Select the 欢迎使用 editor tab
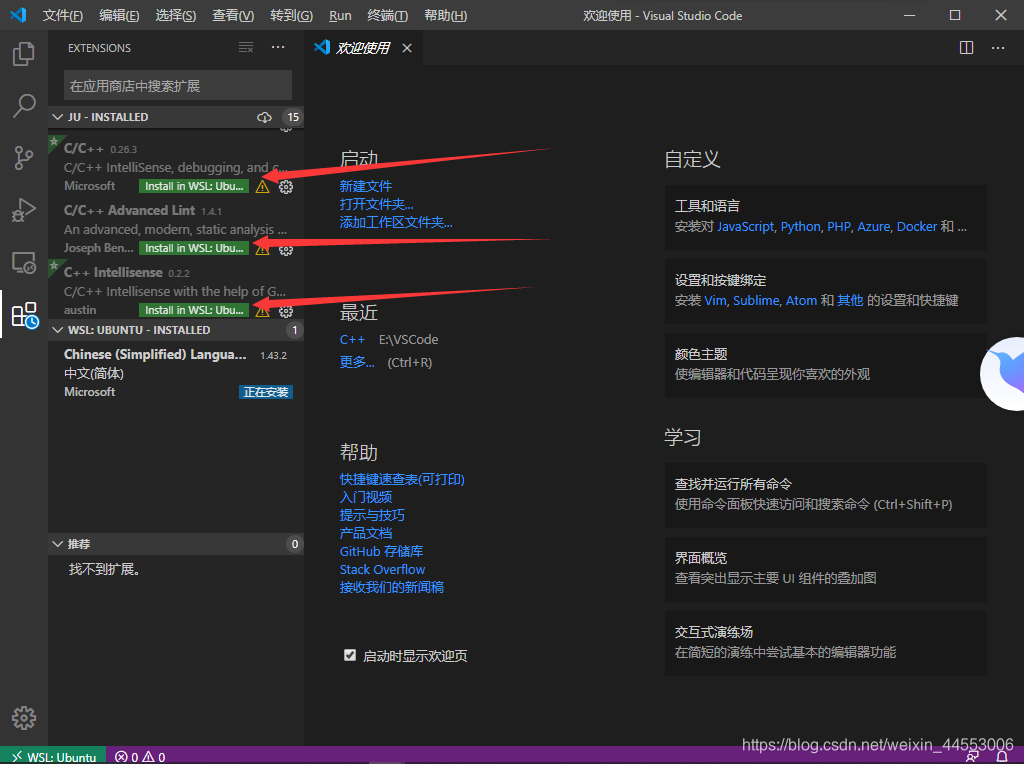 click(x=364, y=48)
